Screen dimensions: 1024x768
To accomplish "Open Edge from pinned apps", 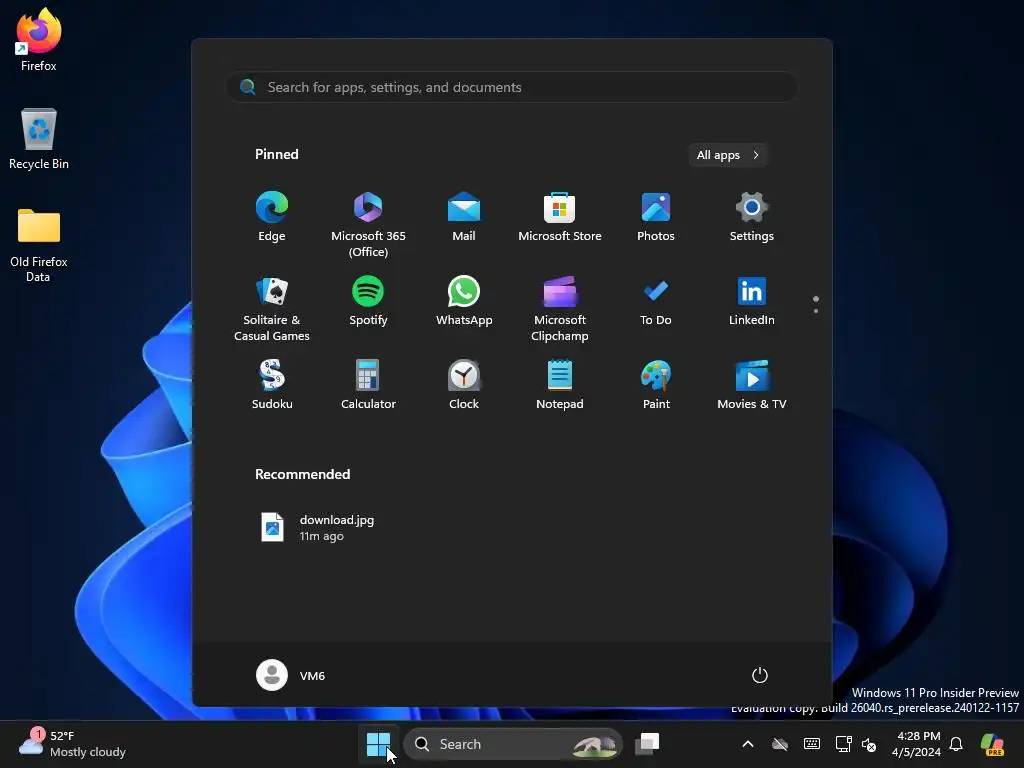I will (272, 217).
